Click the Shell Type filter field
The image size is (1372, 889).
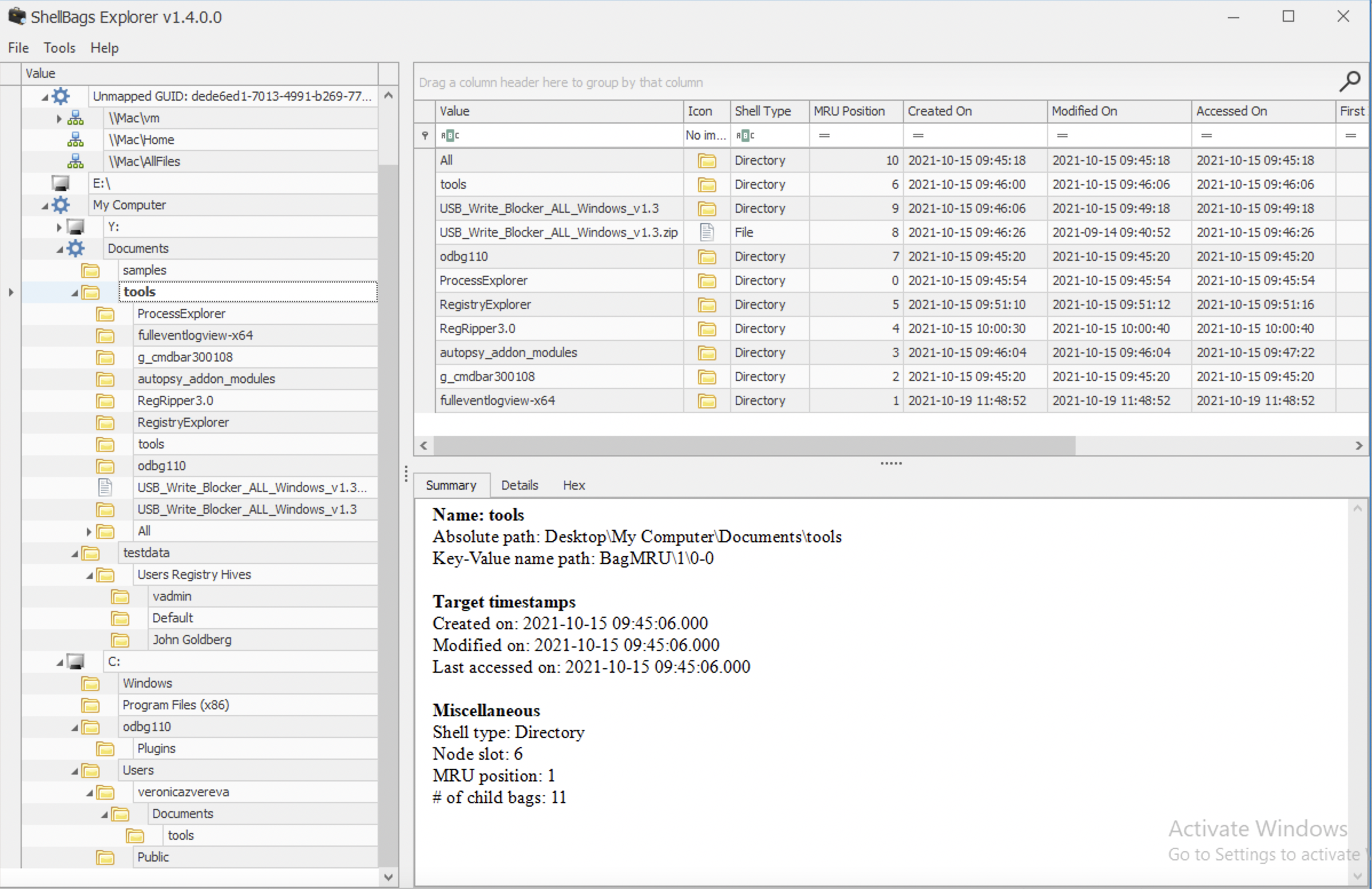click(770, 136)
